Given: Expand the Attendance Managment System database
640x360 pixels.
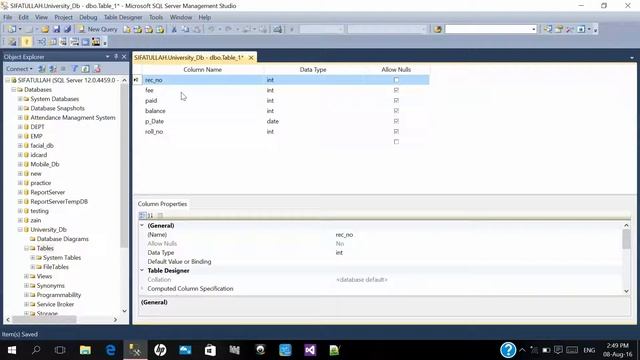Looking at the screenshot, I should 20,118.
